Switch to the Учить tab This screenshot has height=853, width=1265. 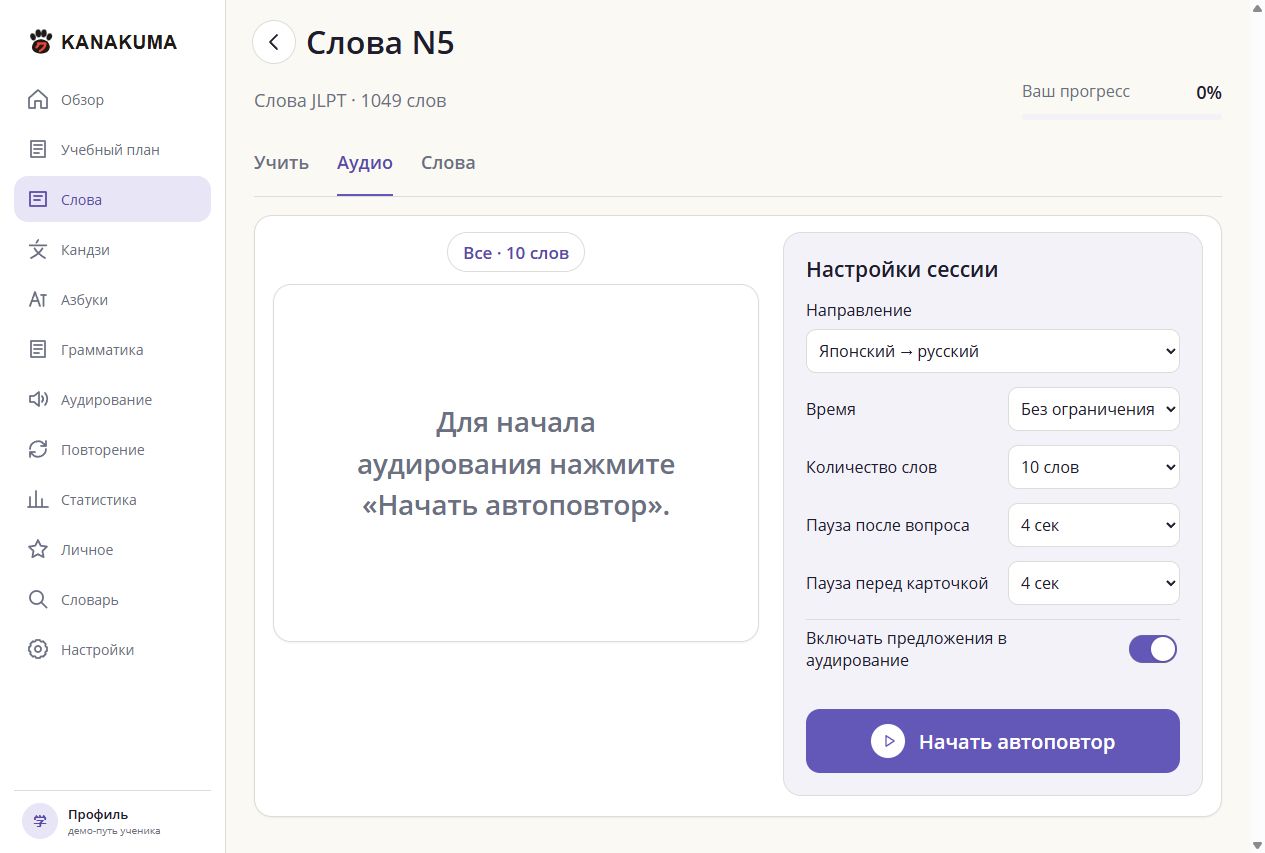(x=282, y=163)
